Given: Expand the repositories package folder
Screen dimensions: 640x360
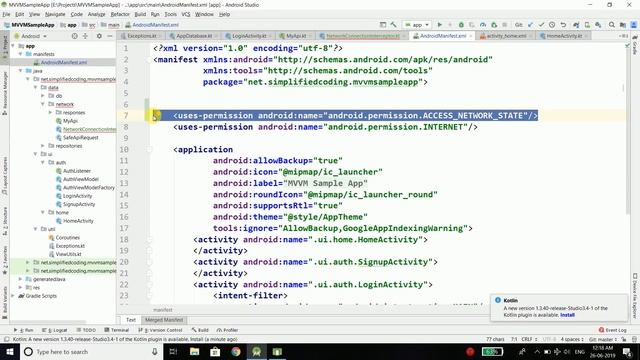Looking at the screenshot, I should (x=42, y=146).
